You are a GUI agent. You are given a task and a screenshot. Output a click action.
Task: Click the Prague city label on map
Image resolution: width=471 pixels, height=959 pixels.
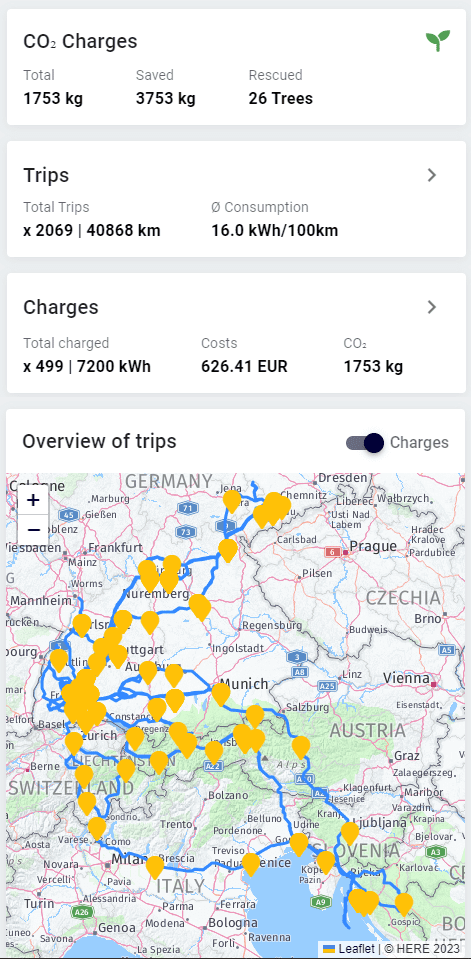[373, 546]
